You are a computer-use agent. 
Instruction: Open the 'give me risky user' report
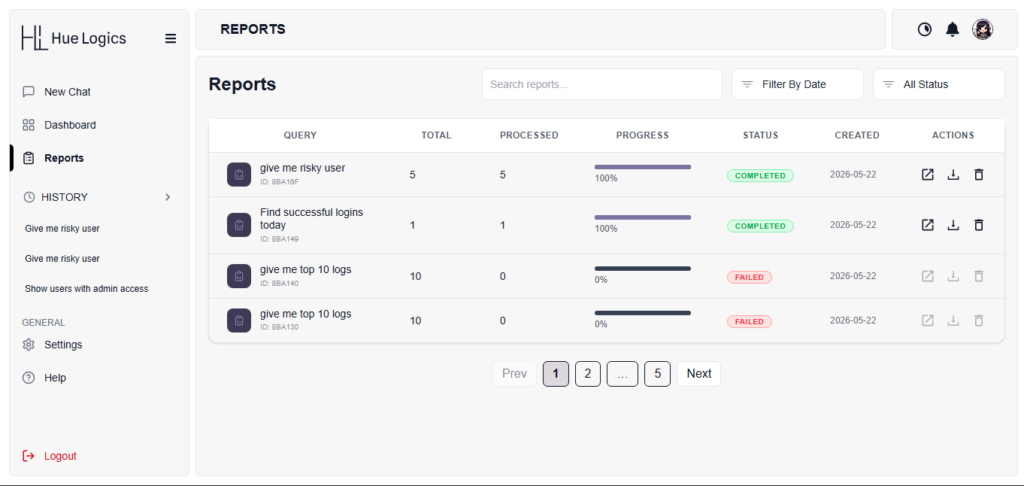[927, 174]
